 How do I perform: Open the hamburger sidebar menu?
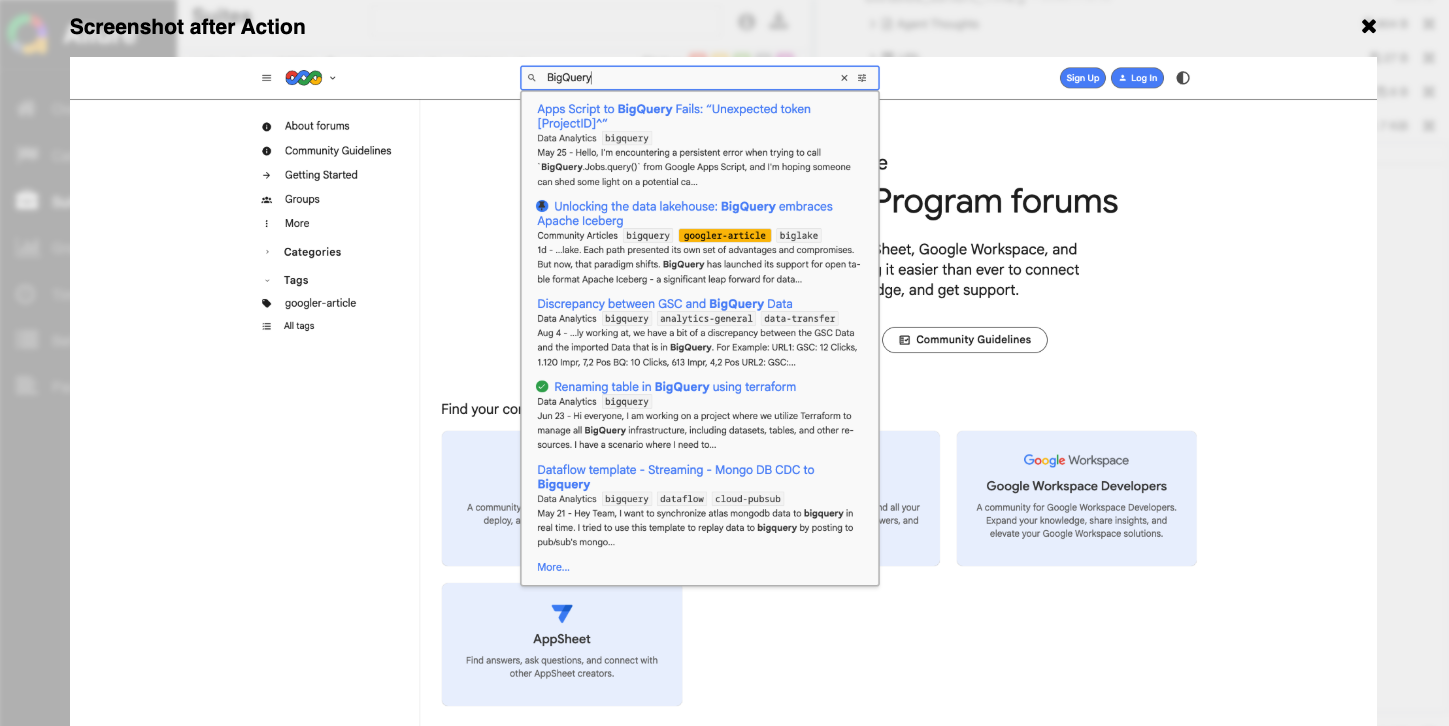[266, 78]
